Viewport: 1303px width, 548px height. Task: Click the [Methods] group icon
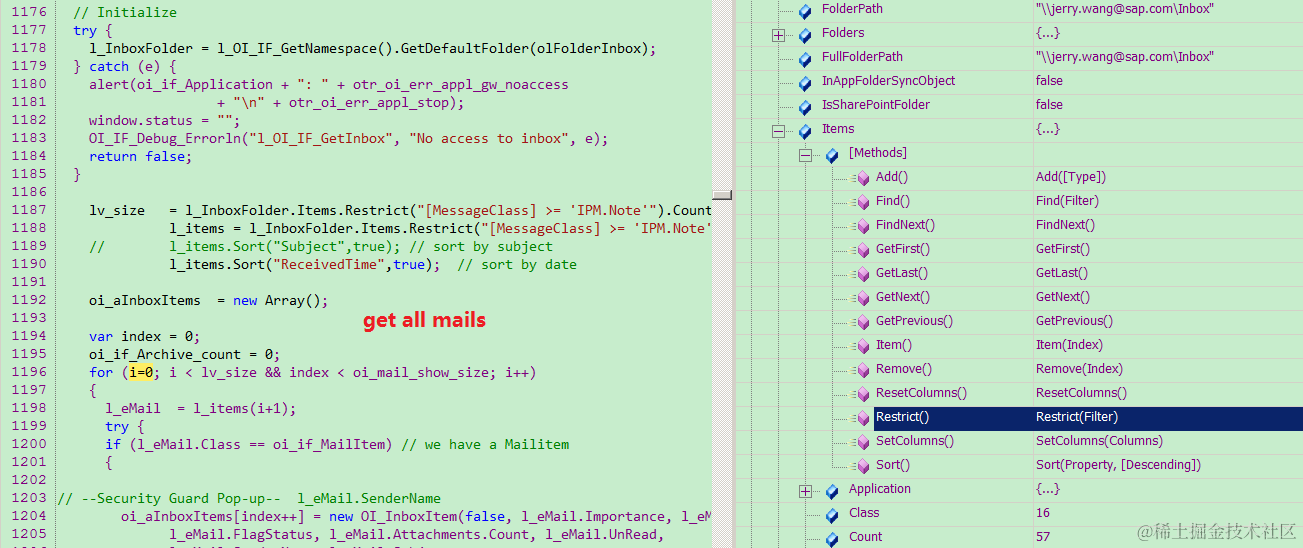click(x=832, y=155)
